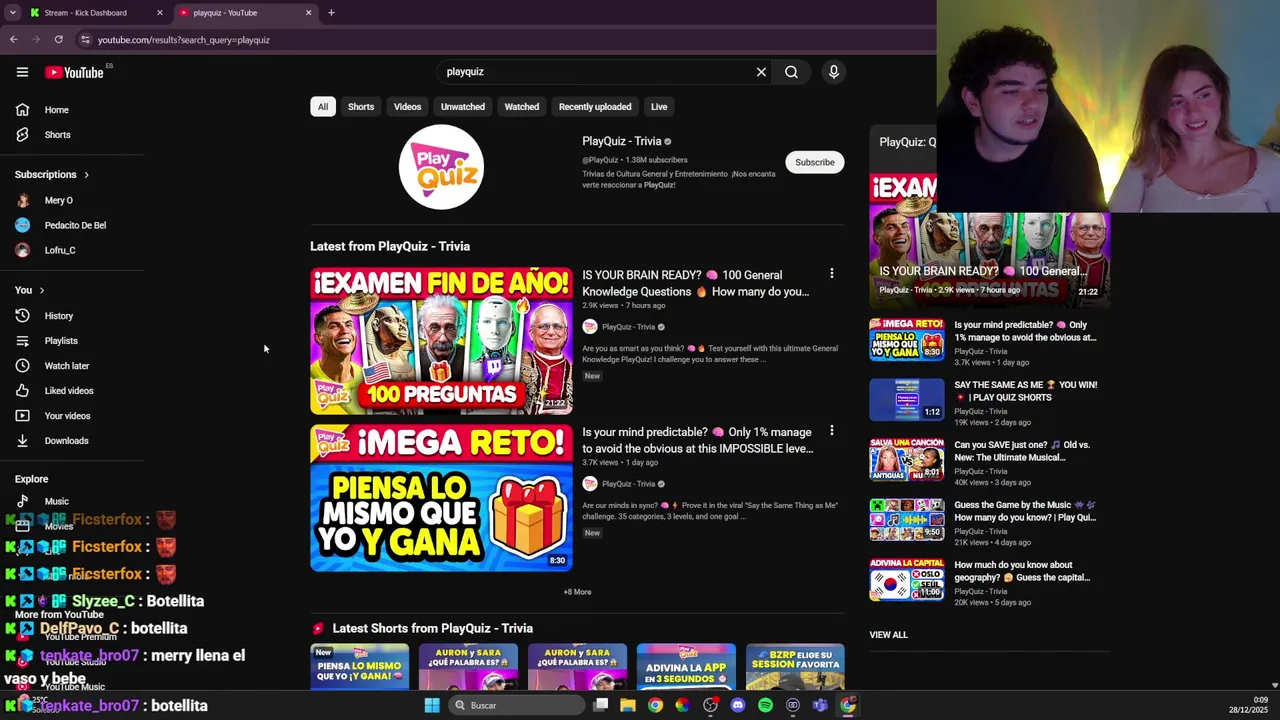Open a new browser tab
The height and width of the screenshot is (720, 1280).
[x=331, y=13]
